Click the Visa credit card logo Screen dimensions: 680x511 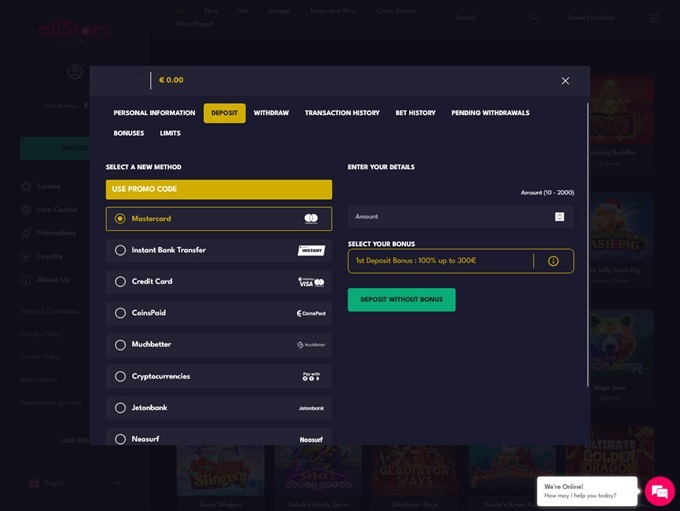click(311, 282)
